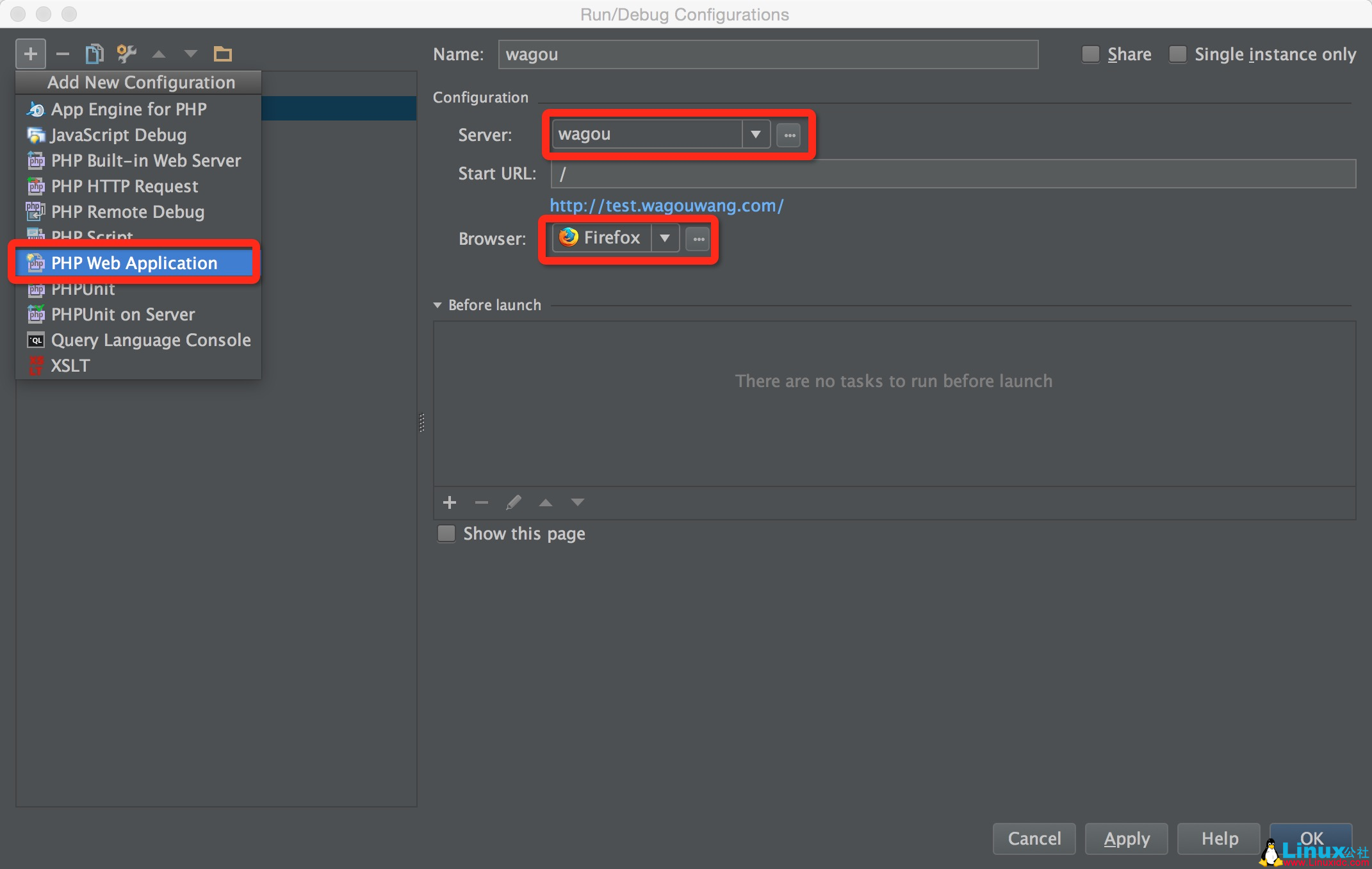Open the Server wagou dropdown
Screen dimensions: 1372x869
click(756, 135)
